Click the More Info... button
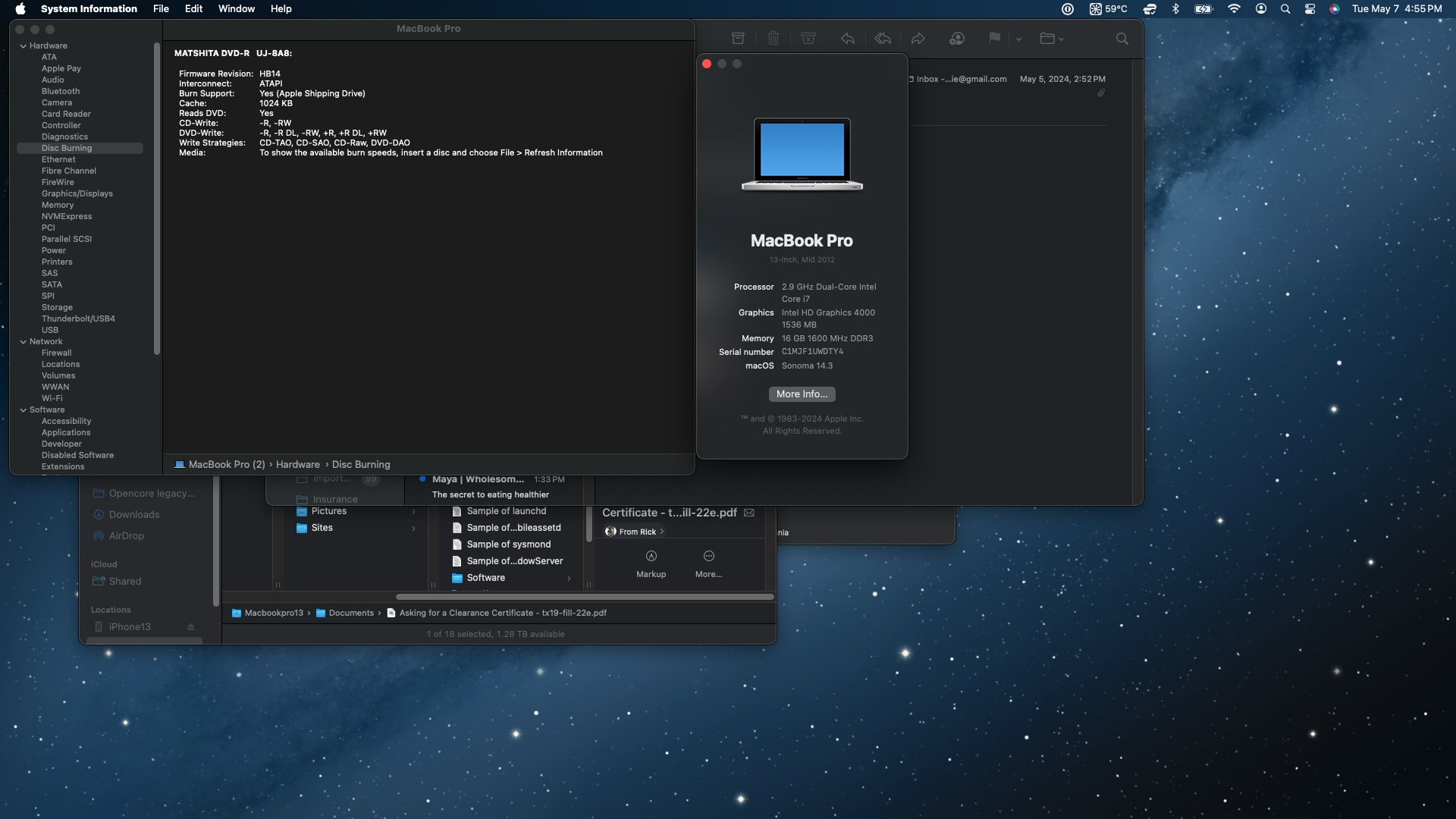The image size is (1456, 819). tap(802, 394)
